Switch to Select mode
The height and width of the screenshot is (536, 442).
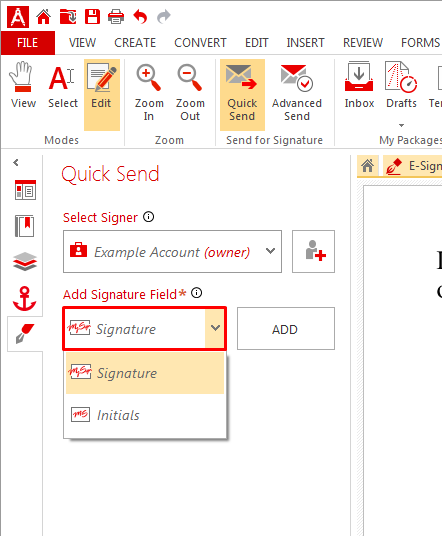pos(63,88)
